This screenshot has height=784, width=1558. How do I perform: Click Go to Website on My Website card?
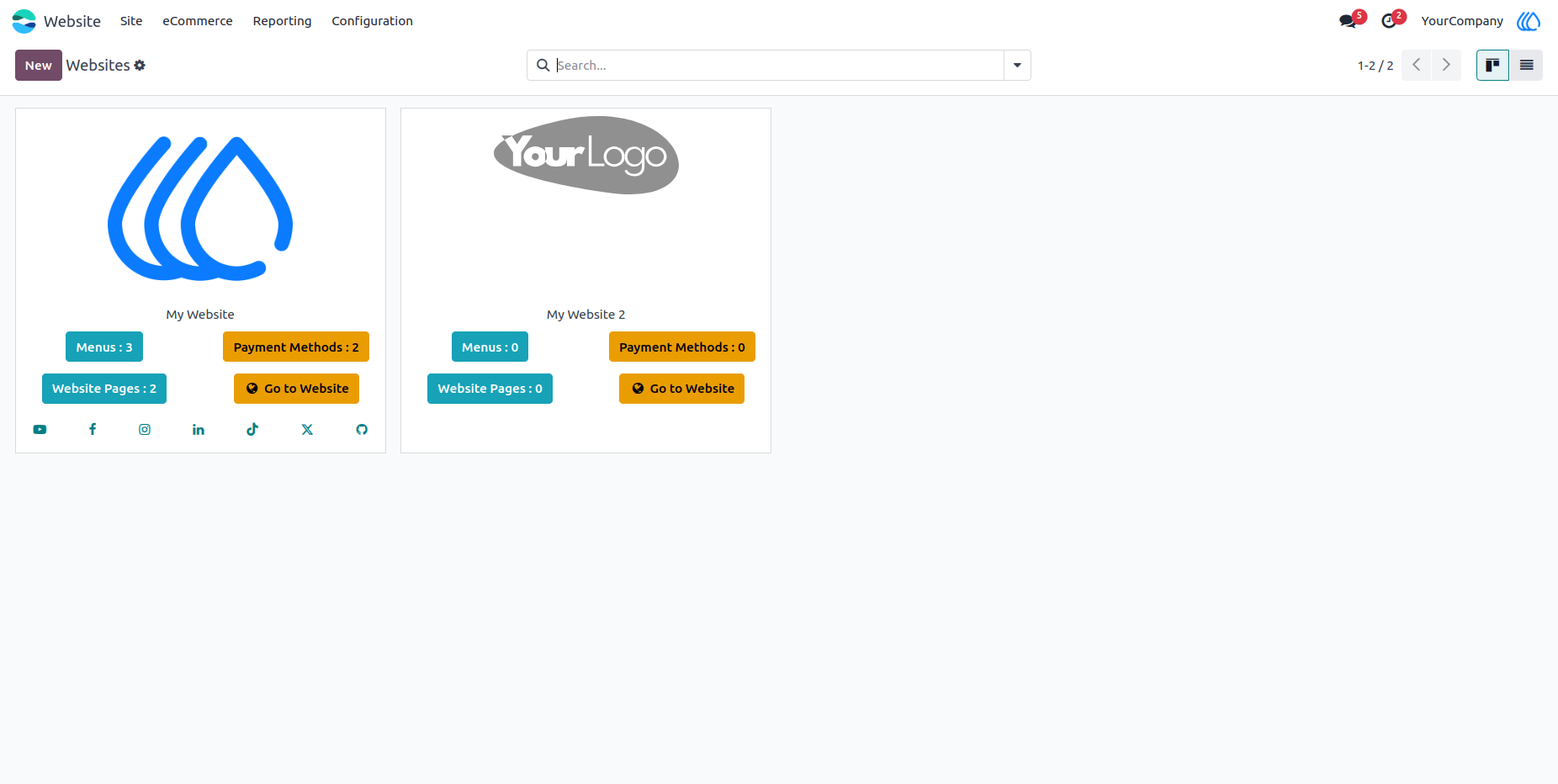pyautogui.click(x=296, y=389)
